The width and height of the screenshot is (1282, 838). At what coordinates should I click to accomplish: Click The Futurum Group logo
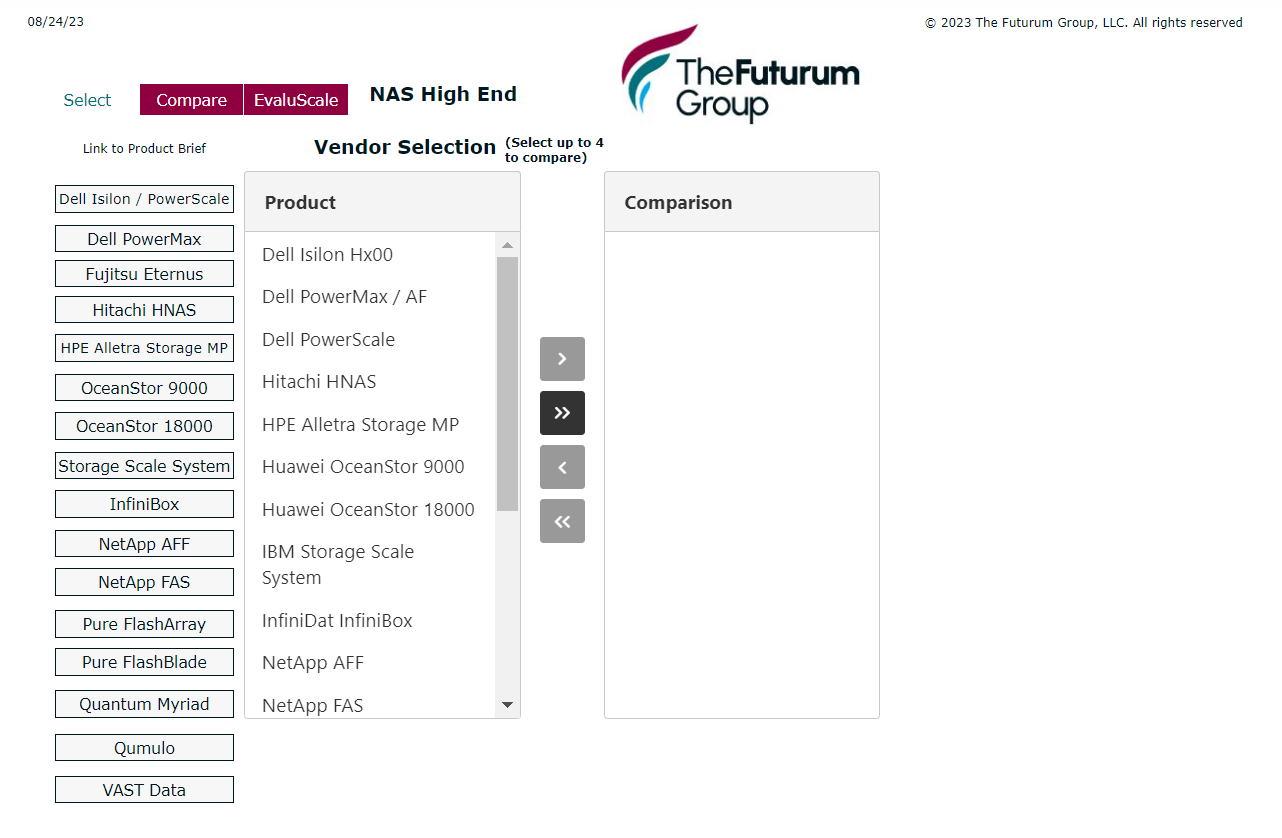point(740,73)
